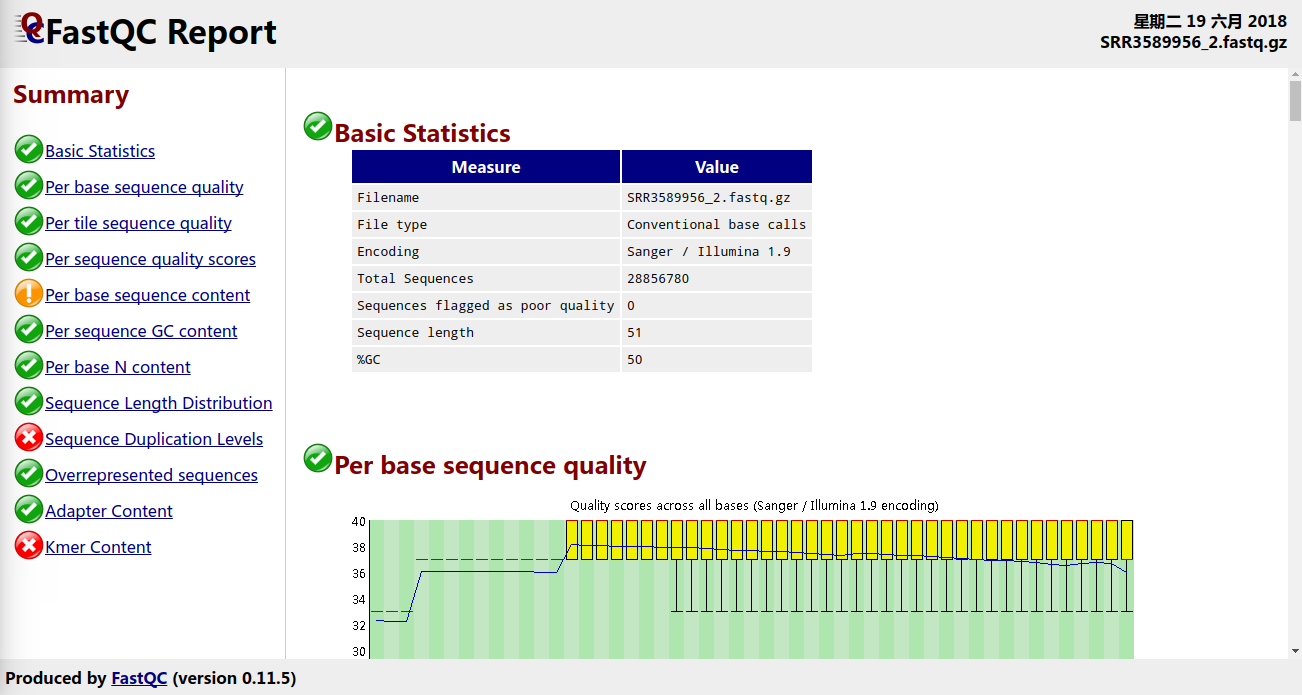
Task: Click pass icon beside Per sequence GC content
Action: [29, 330]
